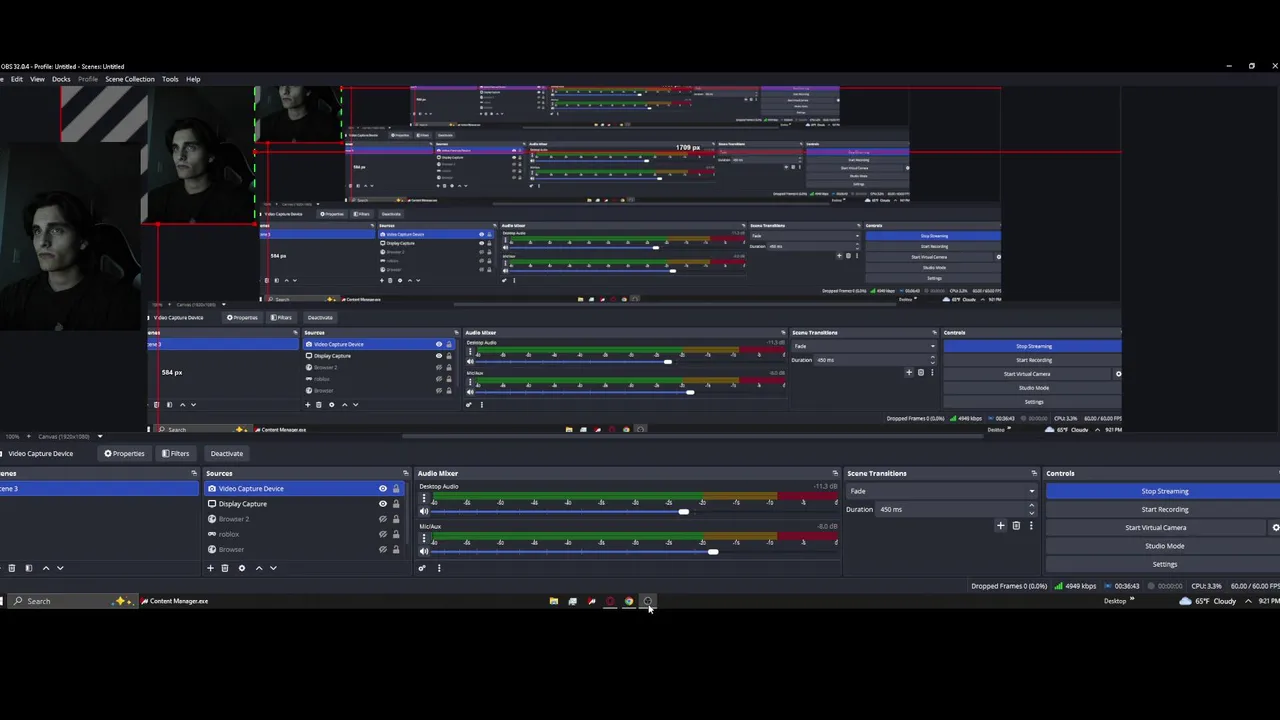1280x720 pixels.
Task: Click Stop Streaming button
Action: [1164, 491]
